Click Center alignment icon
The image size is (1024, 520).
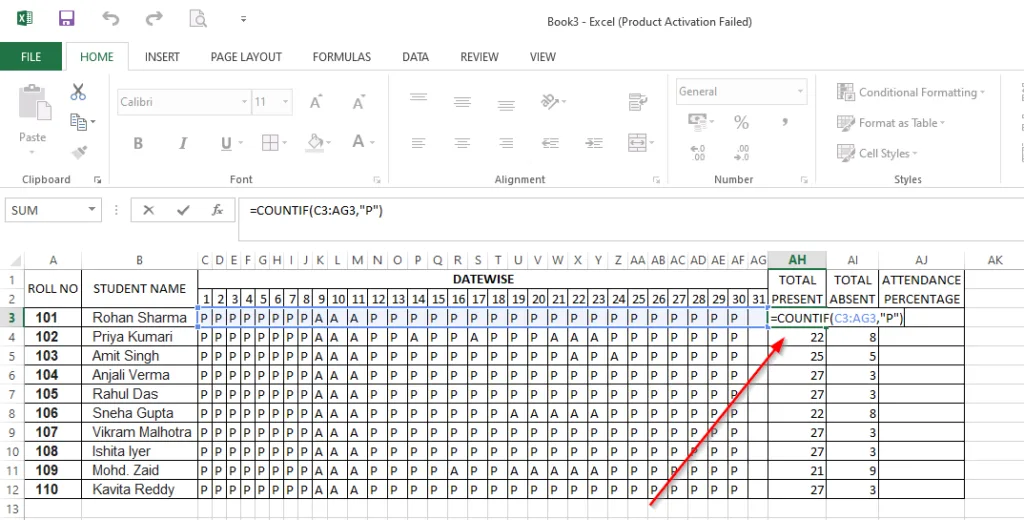[x=462, y=142]
